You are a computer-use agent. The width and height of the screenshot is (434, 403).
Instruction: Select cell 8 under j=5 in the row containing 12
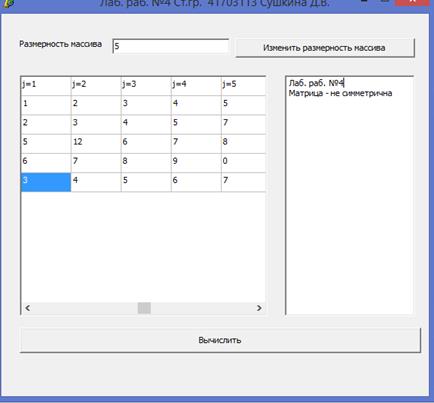coord(243,144)
